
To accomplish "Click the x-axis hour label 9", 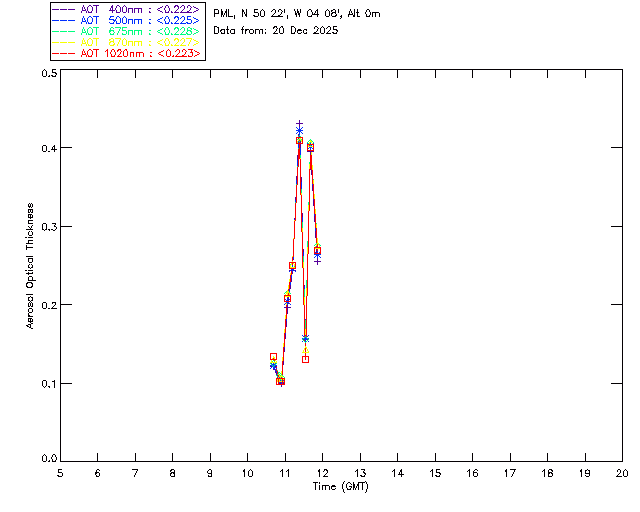I will tap(210, 473).
